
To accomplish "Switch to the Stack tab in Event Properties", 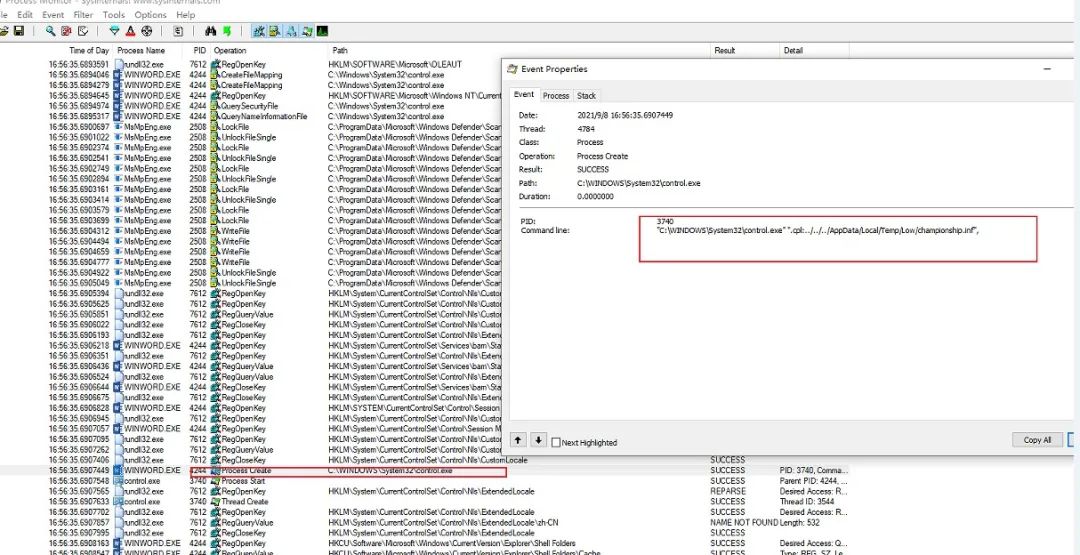I will 586,96.
